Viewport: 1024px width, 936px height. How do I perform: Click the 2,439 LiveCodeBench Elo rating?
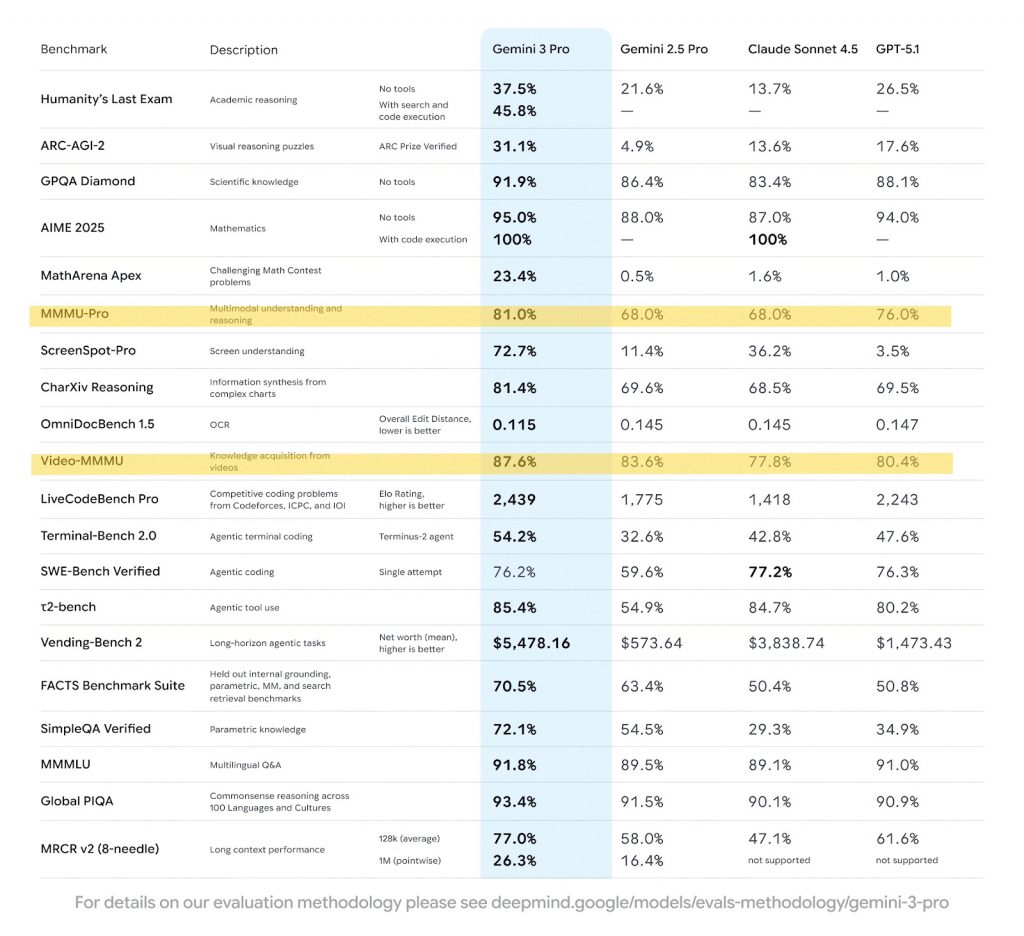(x=514, y=499)
